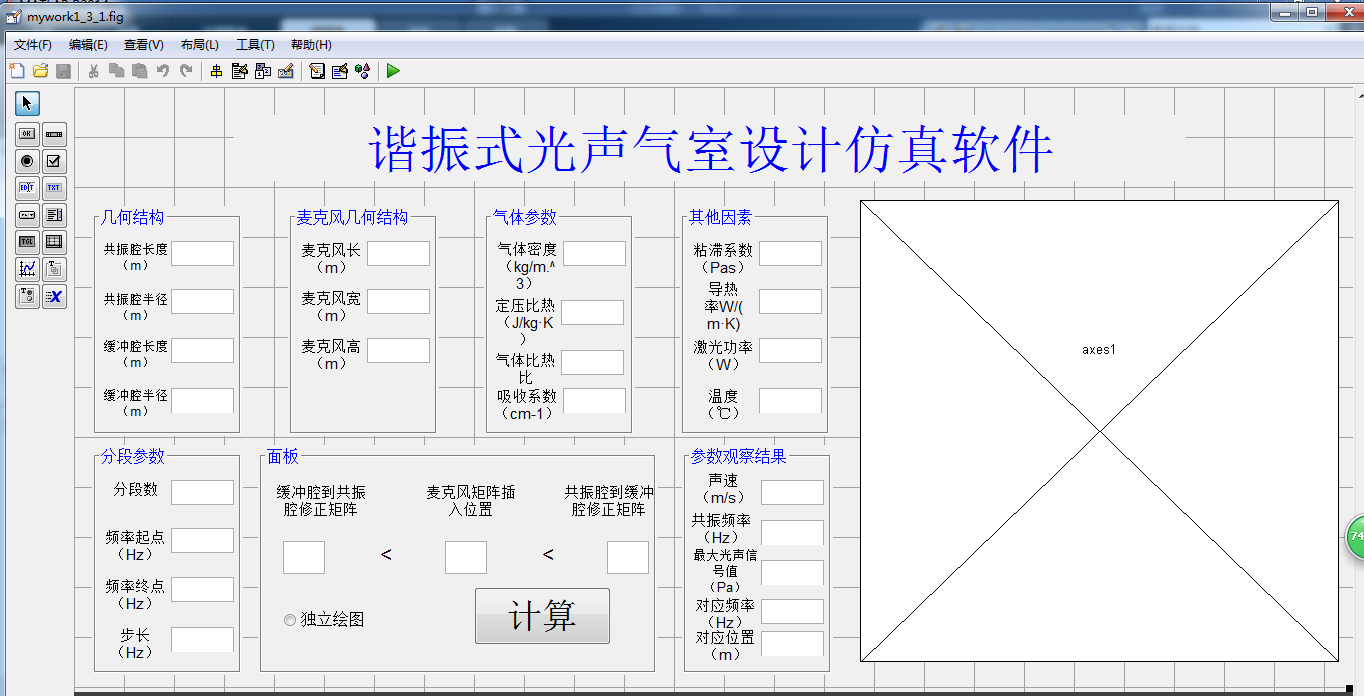This screenshot has width=1364, height=696.
Task: Click the Undo arrow icon
Action: tap(163, 71)
